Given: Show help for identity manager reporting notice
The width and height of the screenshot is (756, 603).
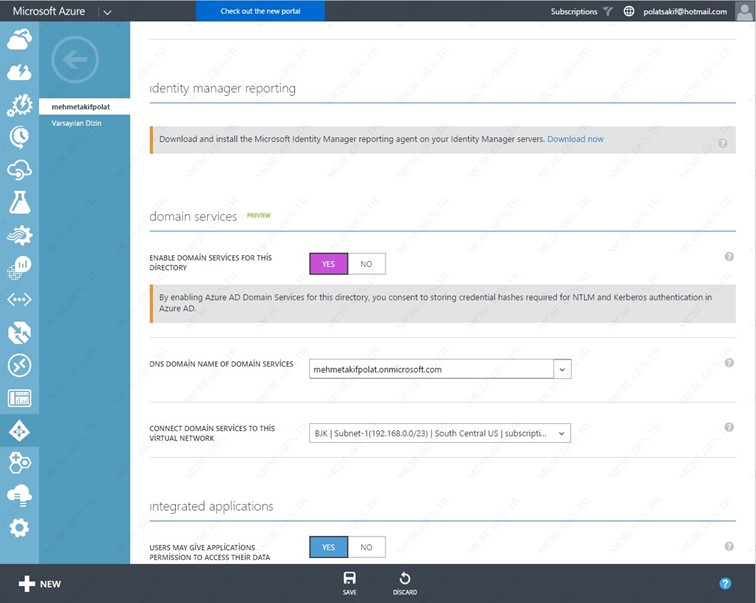Looking at the screenshot, I should [x=722, y=143].
